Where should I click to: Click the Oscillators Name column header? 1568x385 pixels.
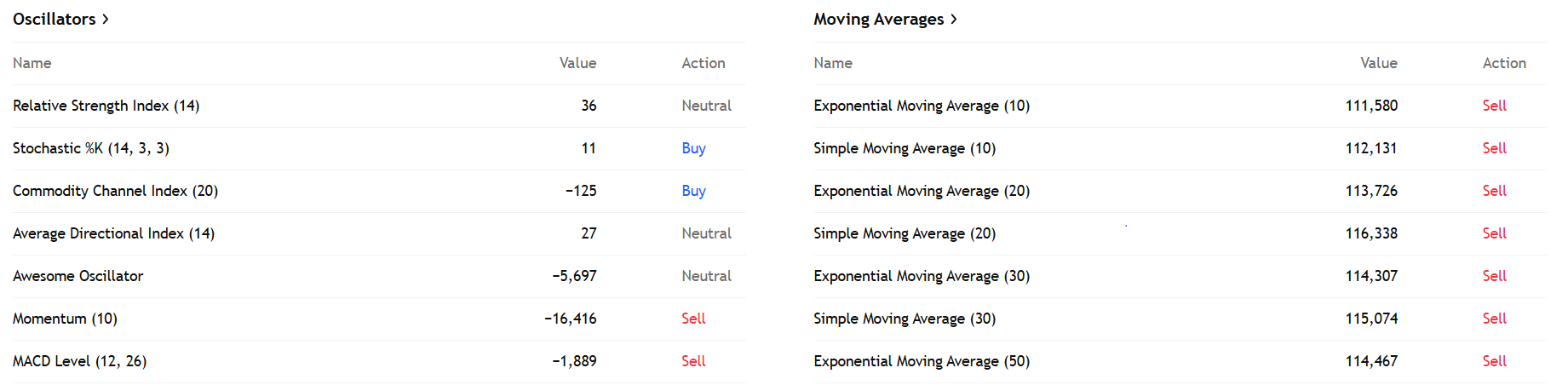[x=32, y=63]
